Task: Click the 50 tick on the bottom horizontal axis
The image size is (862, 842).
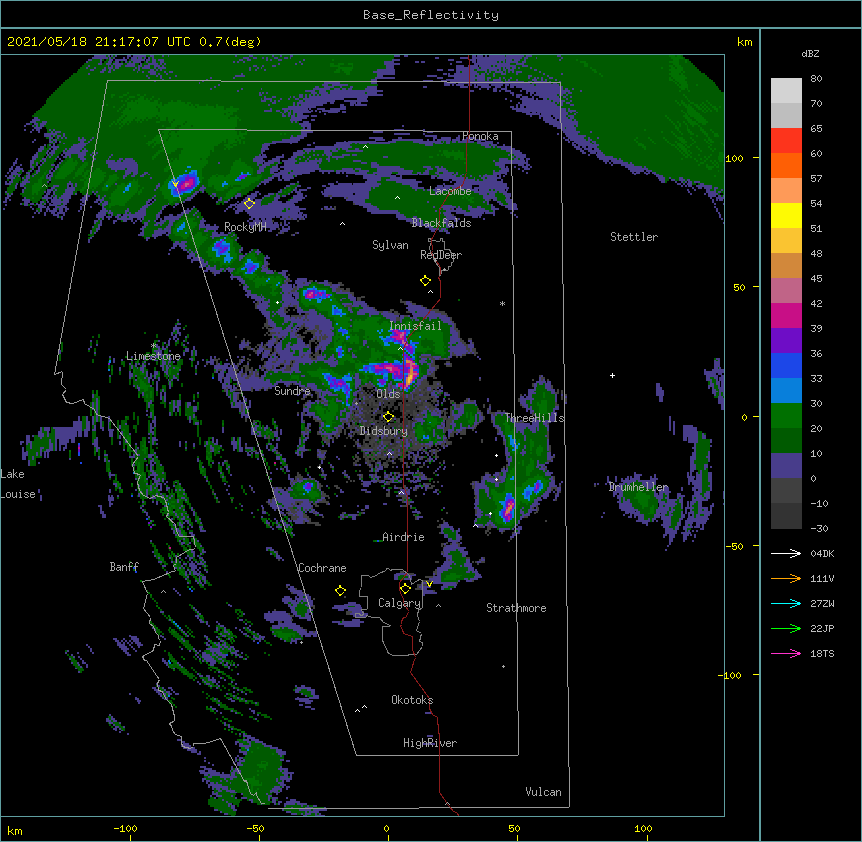Action: [x=514, y=828]
